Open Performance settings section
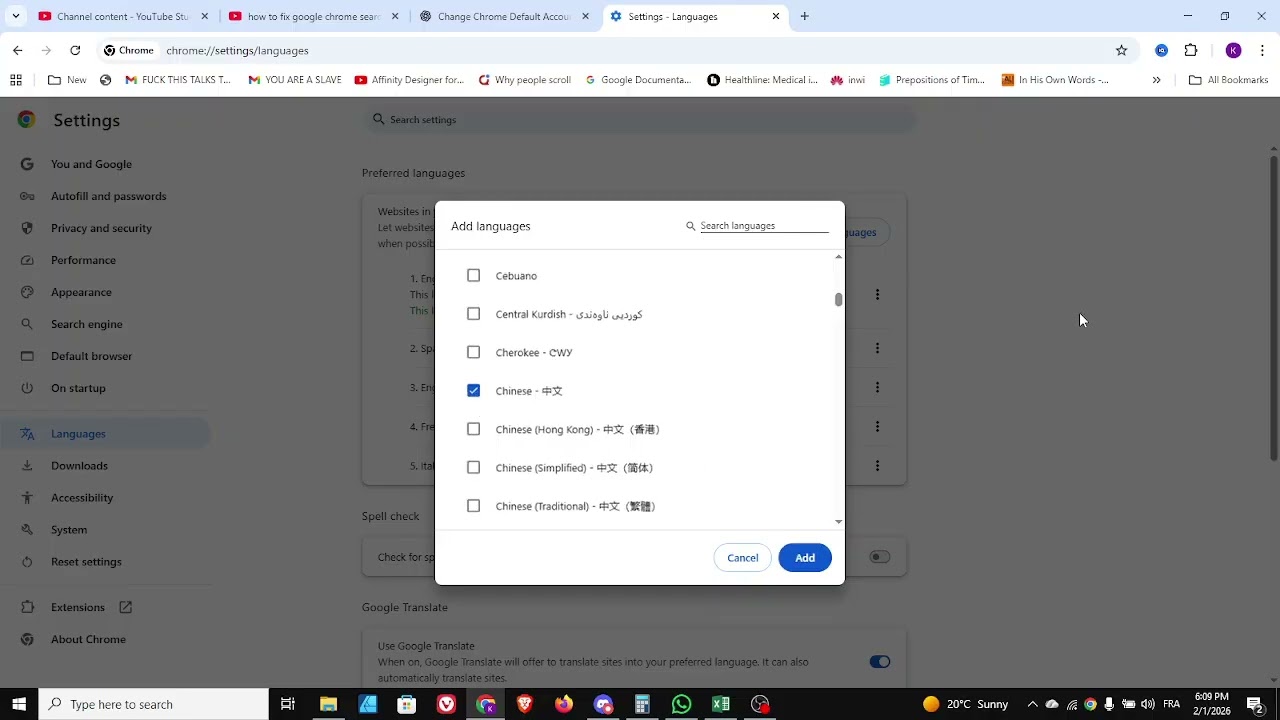1280x720 pixels. point(83,260)
